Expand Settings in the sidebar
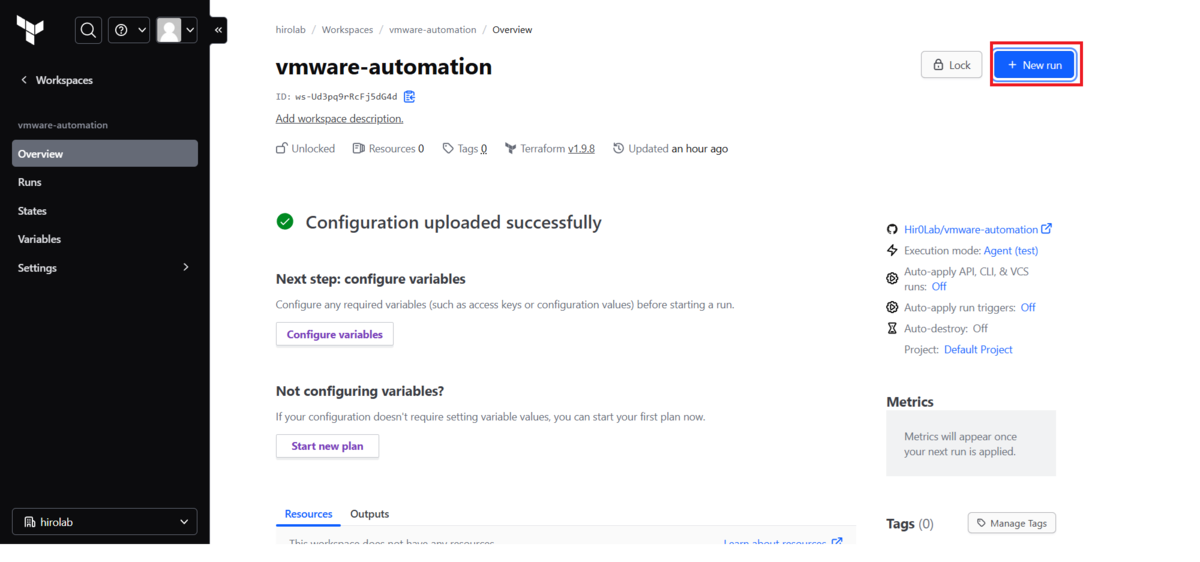Screen dimensions: 1200x562 coord(105,268)
